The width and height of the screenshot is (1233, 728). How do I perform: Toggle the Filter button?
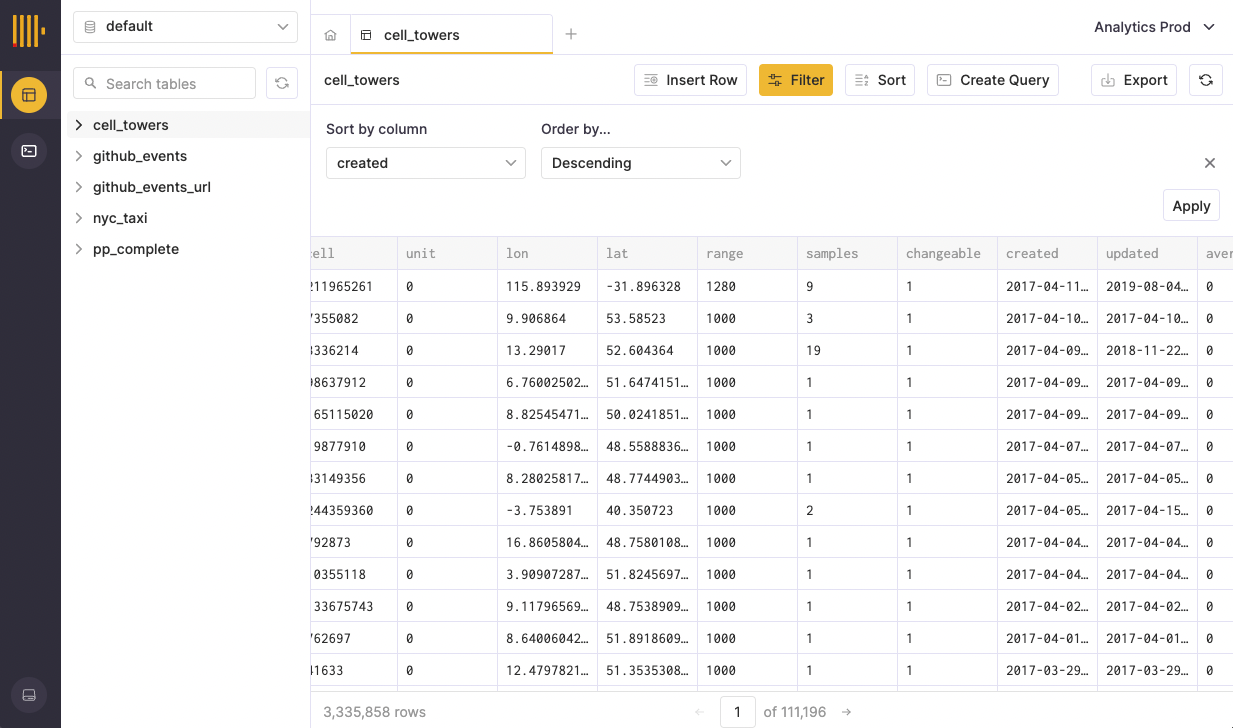796,80
